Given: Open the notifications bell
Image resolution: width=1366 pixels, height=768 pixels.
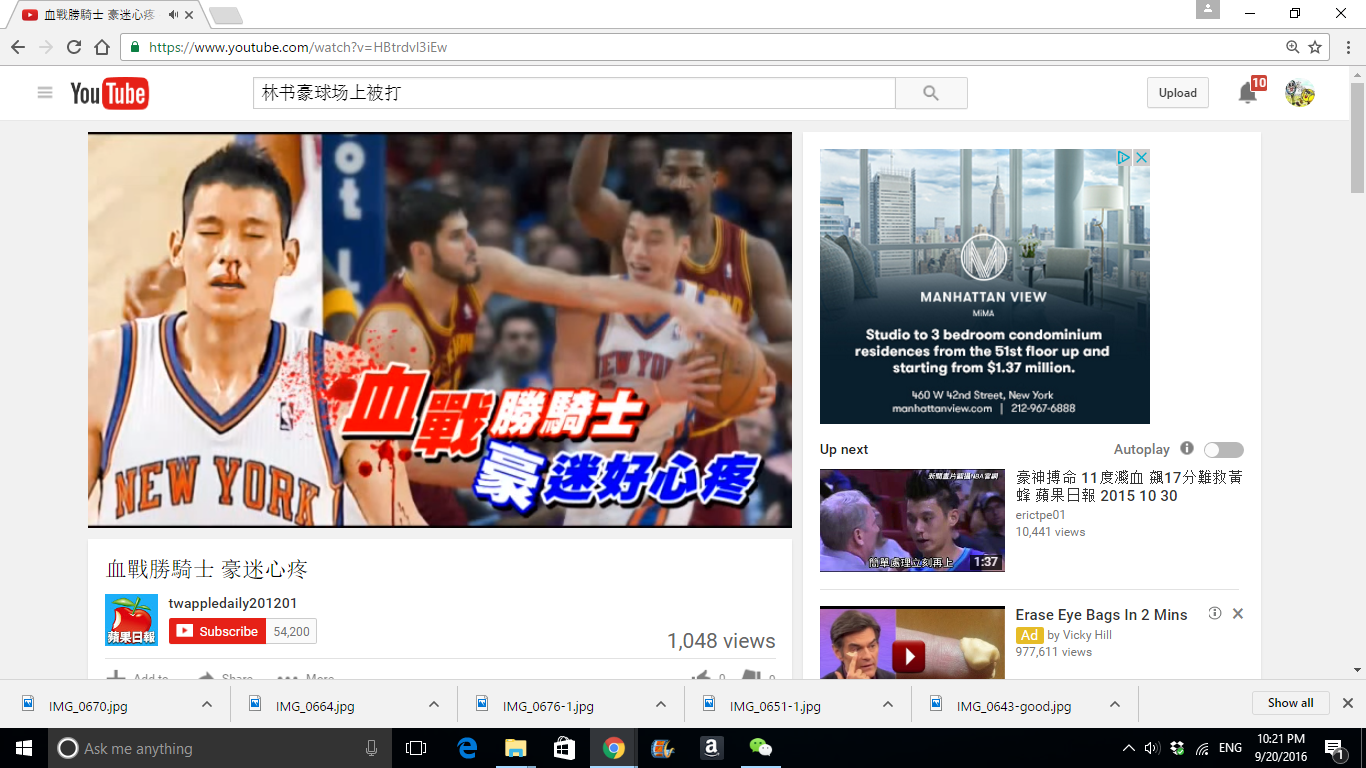Looking at the screenshot, I should pyautogui.click(x=1247, y=93).
